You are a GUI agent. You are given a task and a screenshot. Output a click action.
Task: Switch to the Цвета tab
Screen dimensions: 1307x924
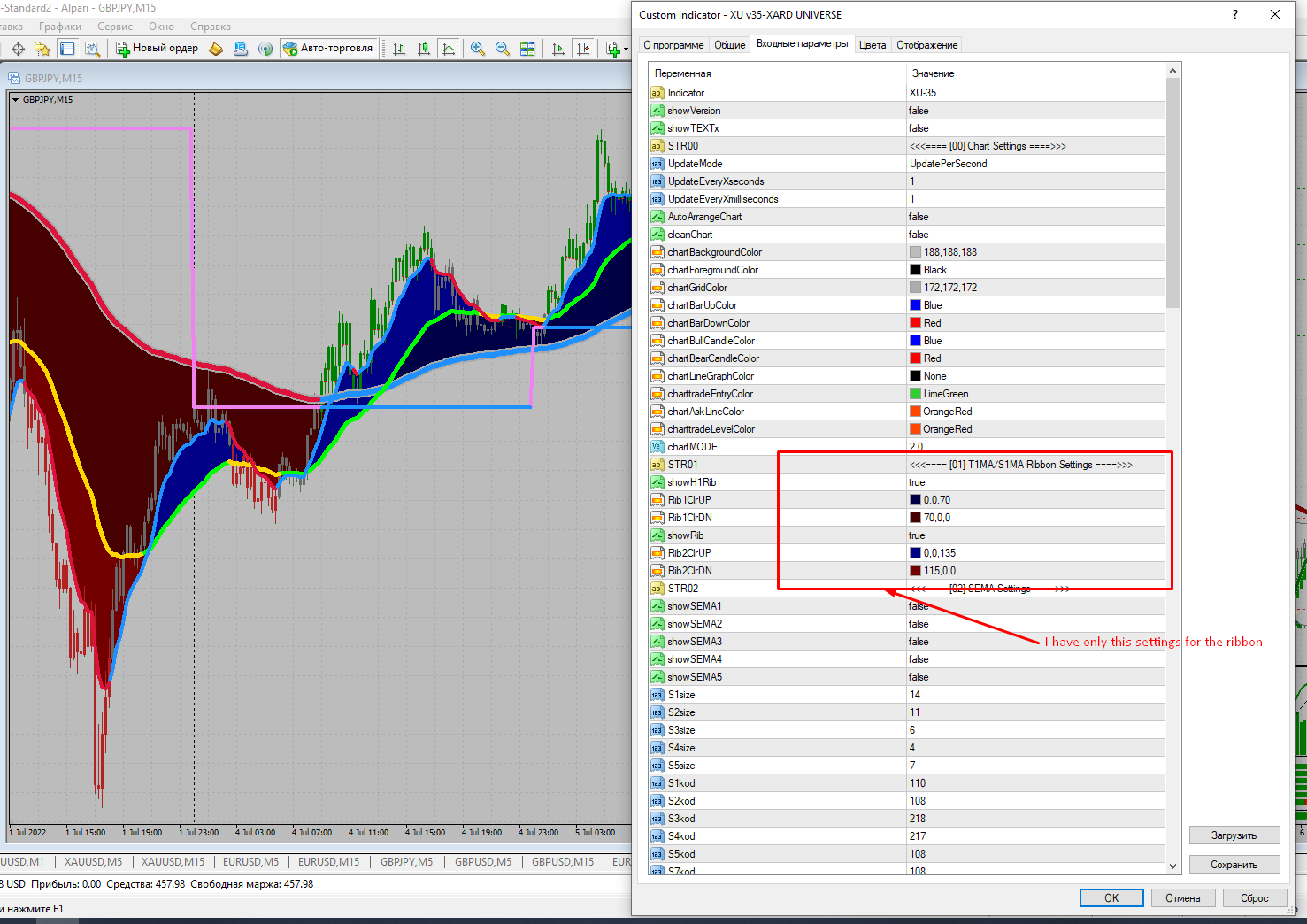coord(872,45)
